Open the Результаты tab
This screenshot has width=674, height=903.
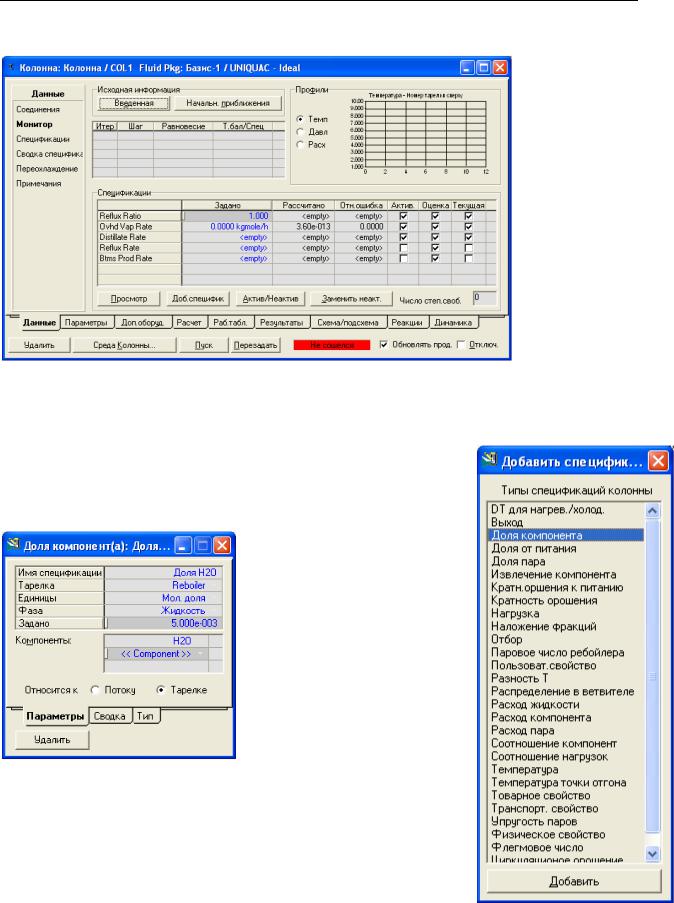(x=281, y=323)
